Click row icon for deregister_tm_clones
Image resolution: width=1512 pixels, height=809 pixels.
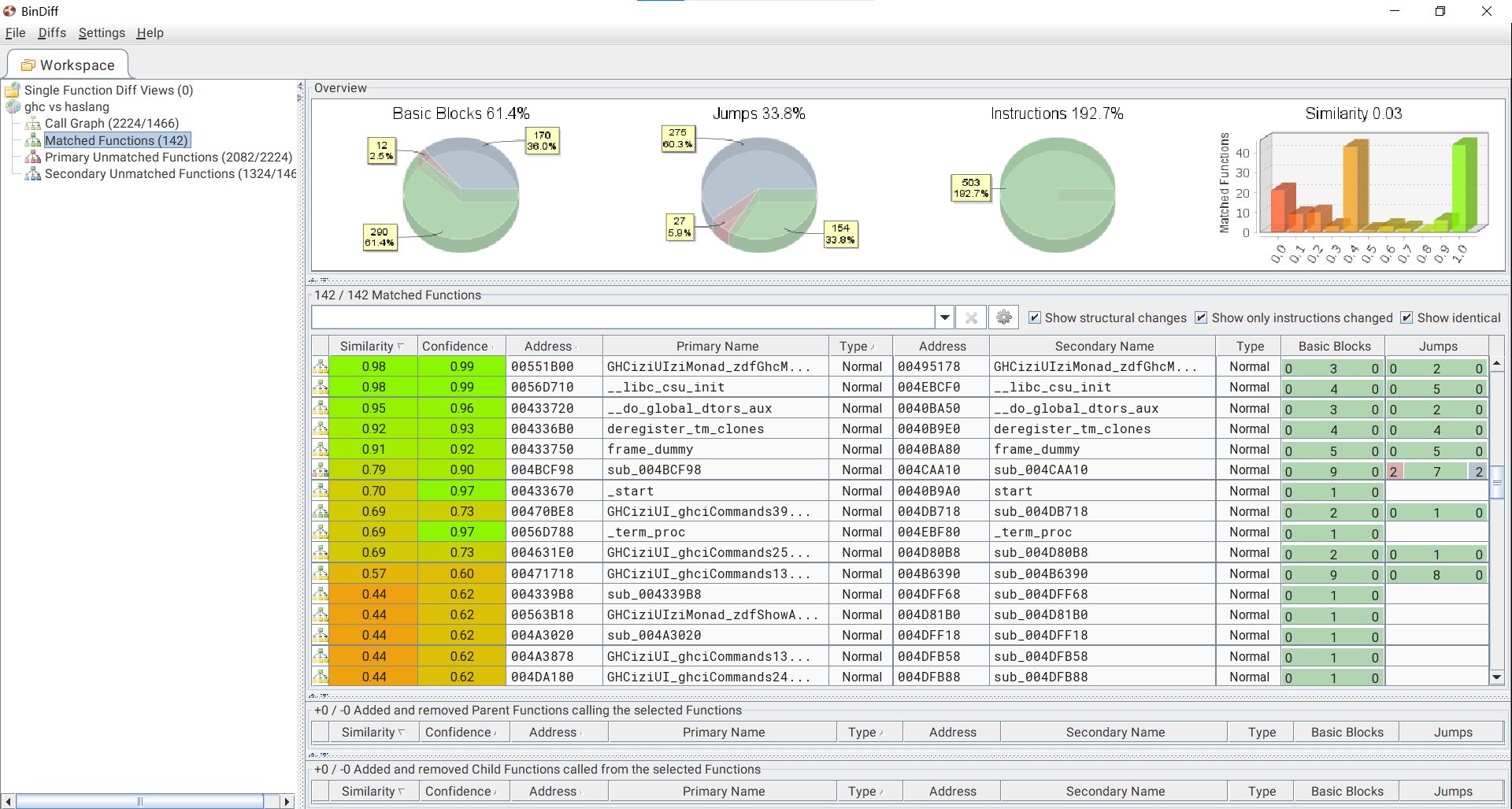[321, 429]
